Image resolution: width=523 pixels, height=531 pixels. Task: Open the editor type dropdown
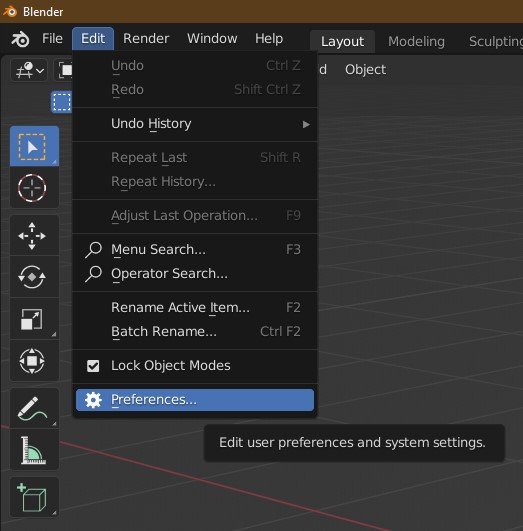pyautogui.click(x=29, y=70)
